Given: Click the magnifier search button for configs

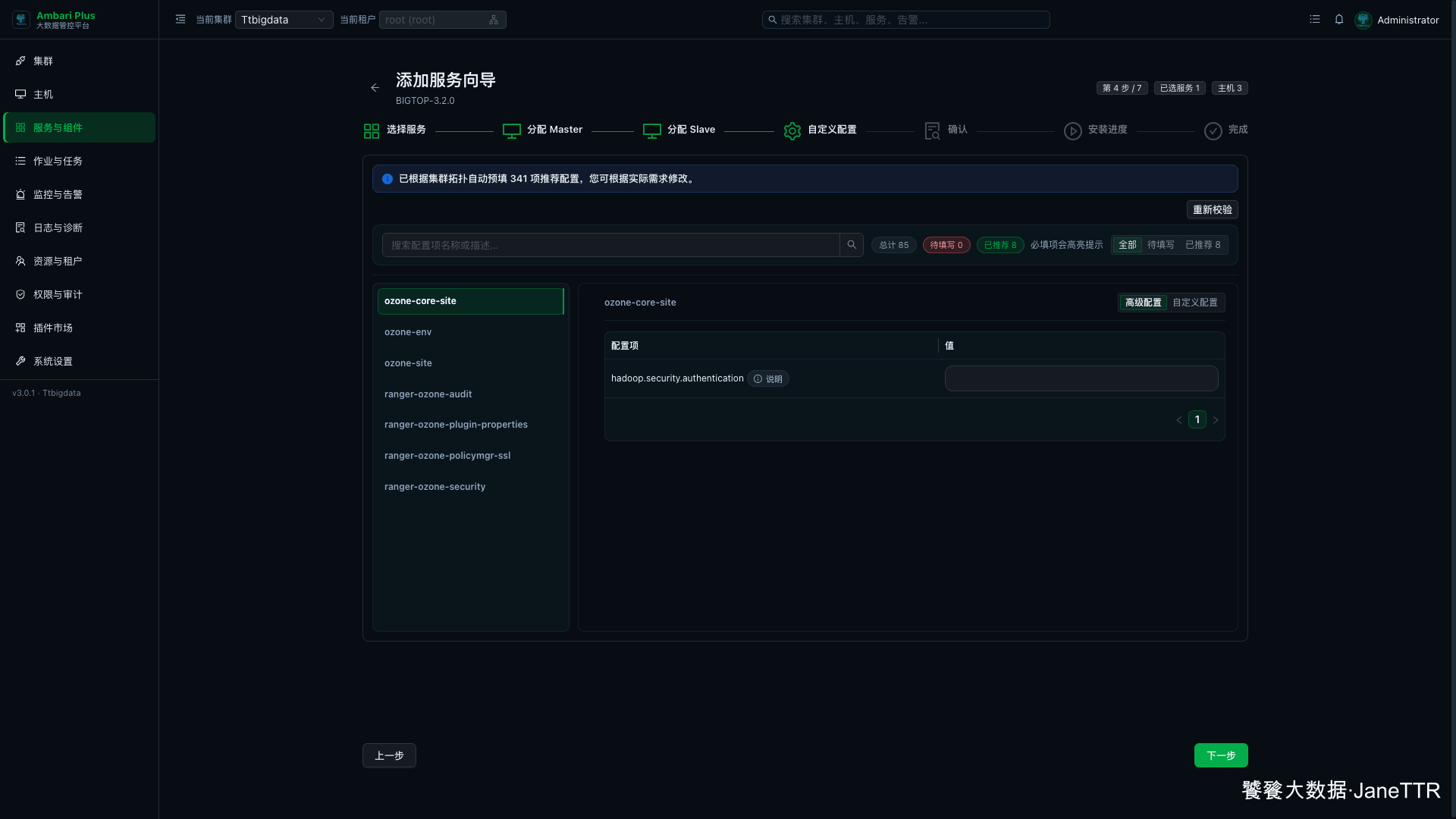Looking at the screenshot, I should point(852,245).
